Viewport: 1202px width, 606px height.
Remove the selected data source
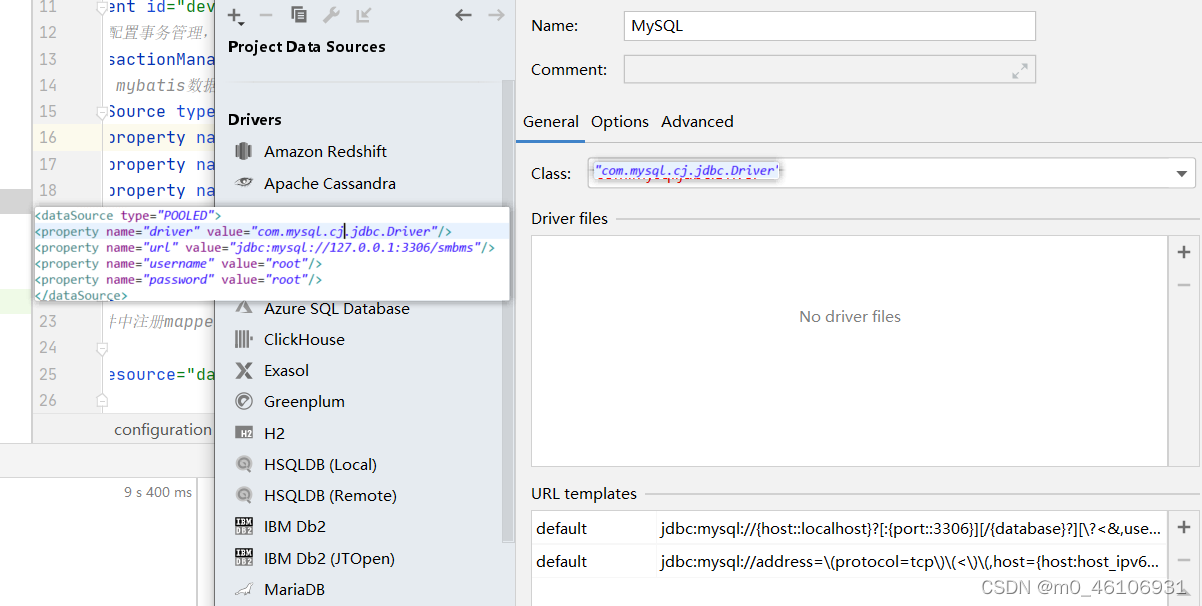[x=264, y=17]
